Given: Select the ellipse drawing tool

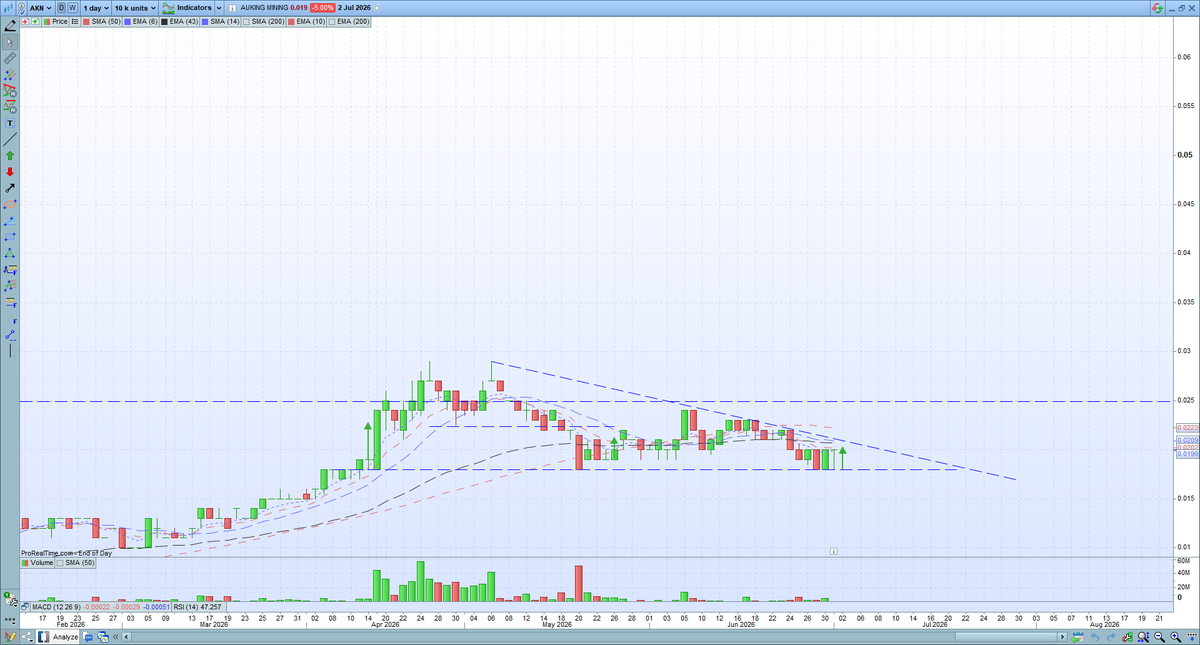Looking at the screenshot, I should point(10,203).
